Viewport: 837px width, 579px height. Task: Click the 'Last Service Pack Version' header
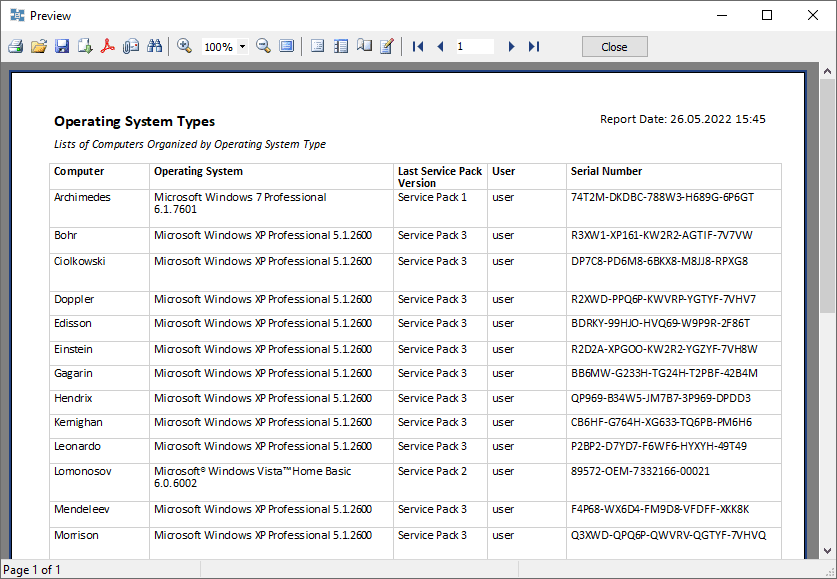pyautogui.click(x=440, y=177)
